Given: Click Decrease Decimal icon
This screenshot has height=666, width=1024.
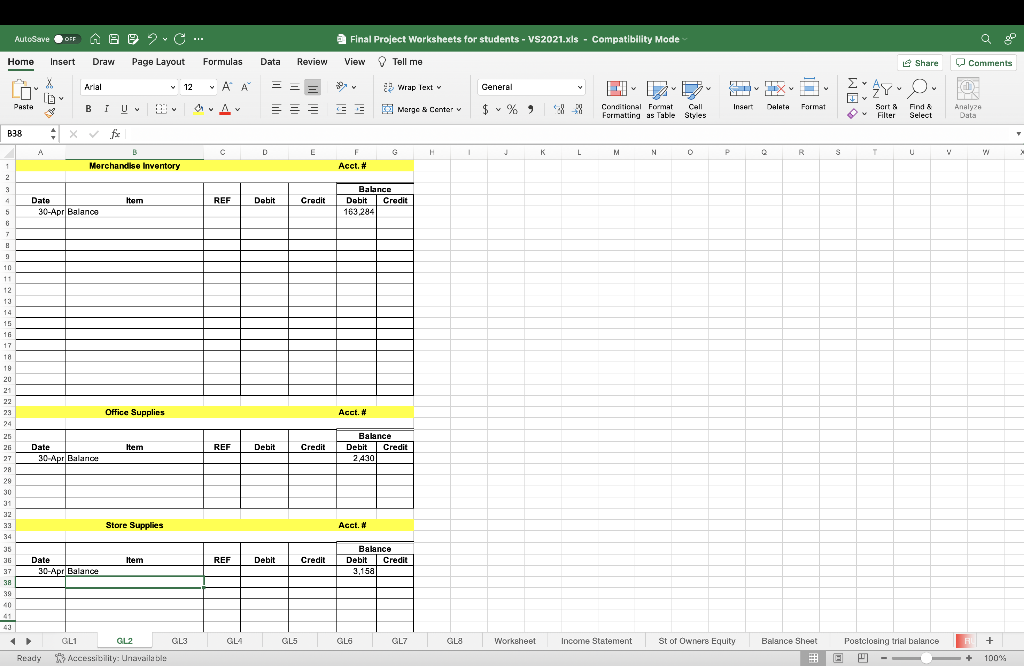Looking at the screenshot, I should pyautogui.click(x=577, y=109).
